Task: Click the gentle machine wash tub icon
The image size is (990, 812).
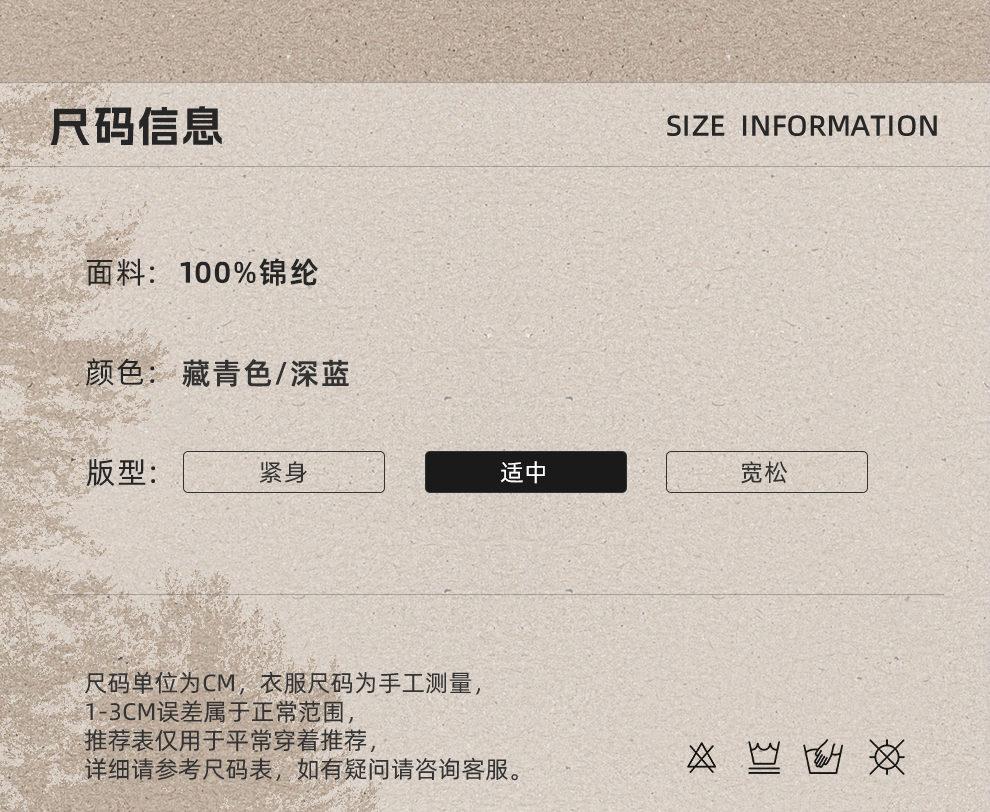Action: coord(764,758)
